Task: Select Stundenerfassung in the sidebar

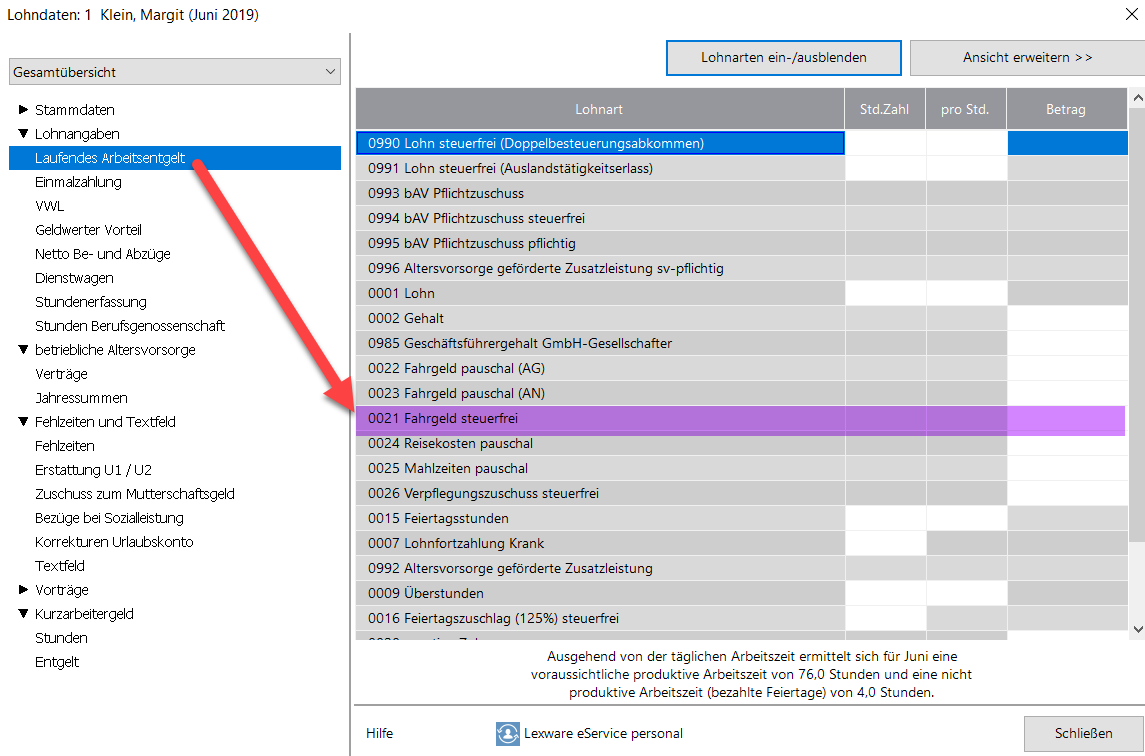Action: [90, 302]
